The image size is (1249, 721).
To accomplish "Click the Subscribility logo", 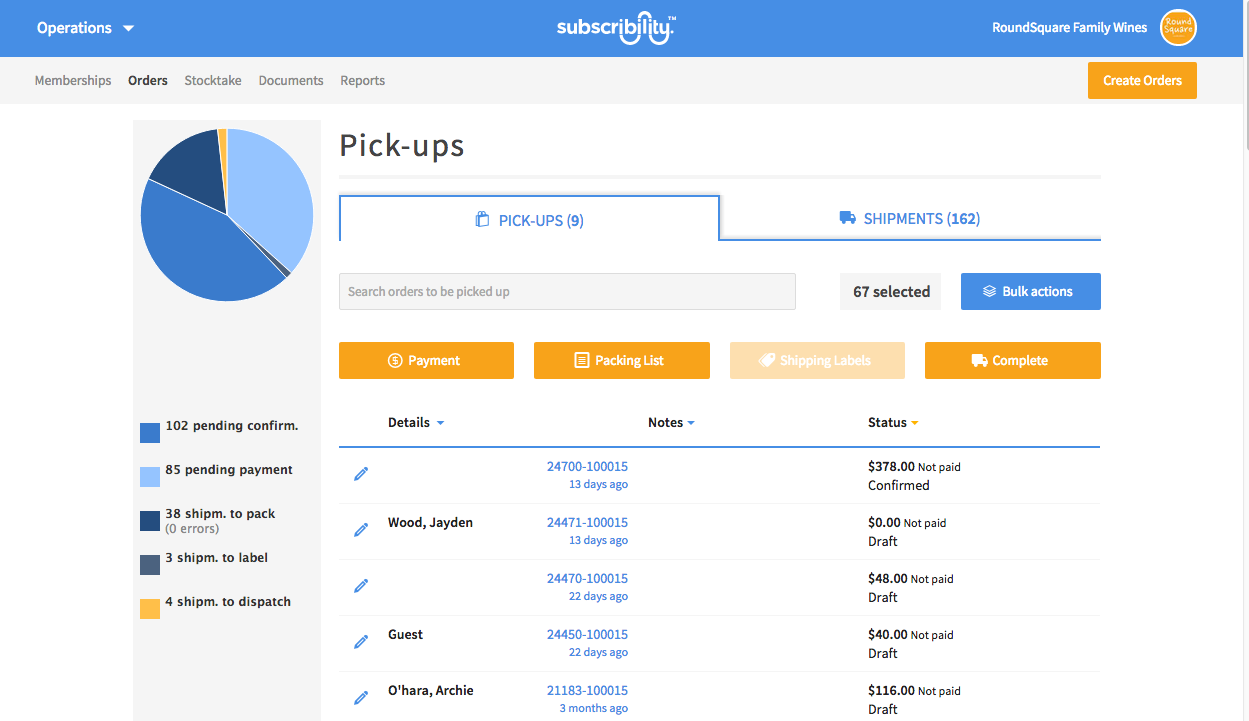I will tap(616, 28).
